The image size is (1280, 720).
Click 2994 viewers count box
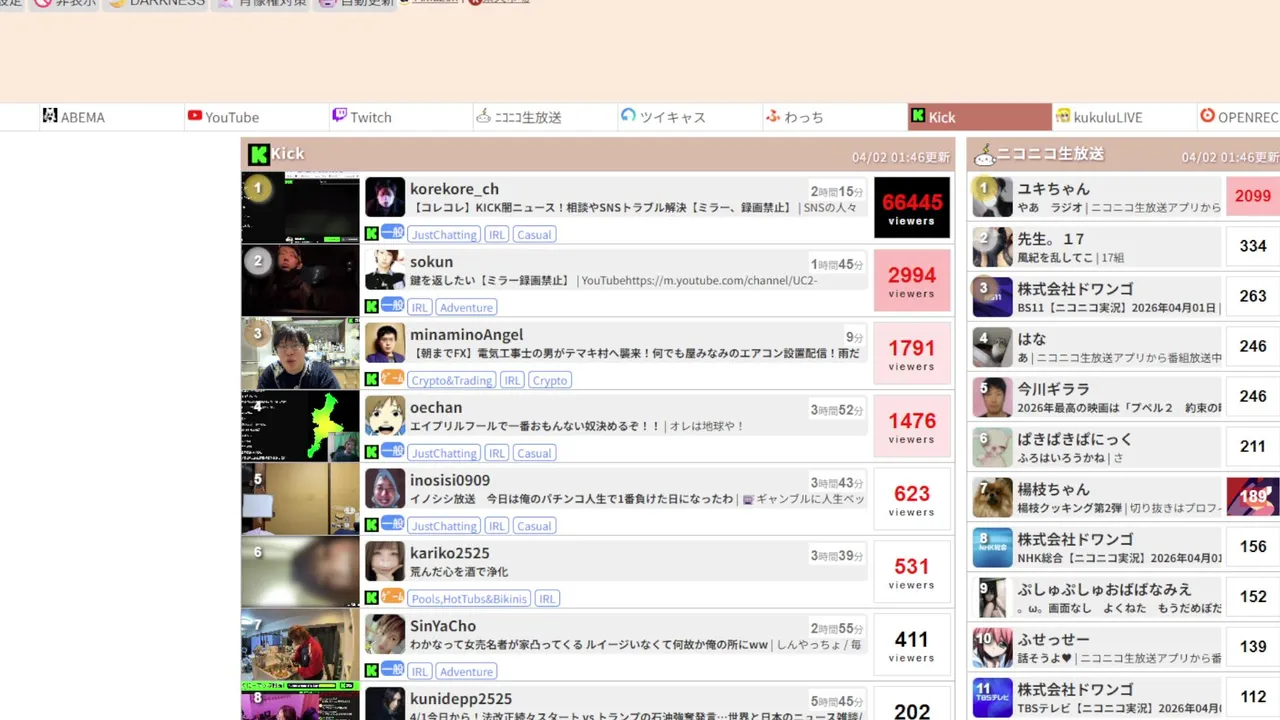pyautogui.click(x=912, y=281)
